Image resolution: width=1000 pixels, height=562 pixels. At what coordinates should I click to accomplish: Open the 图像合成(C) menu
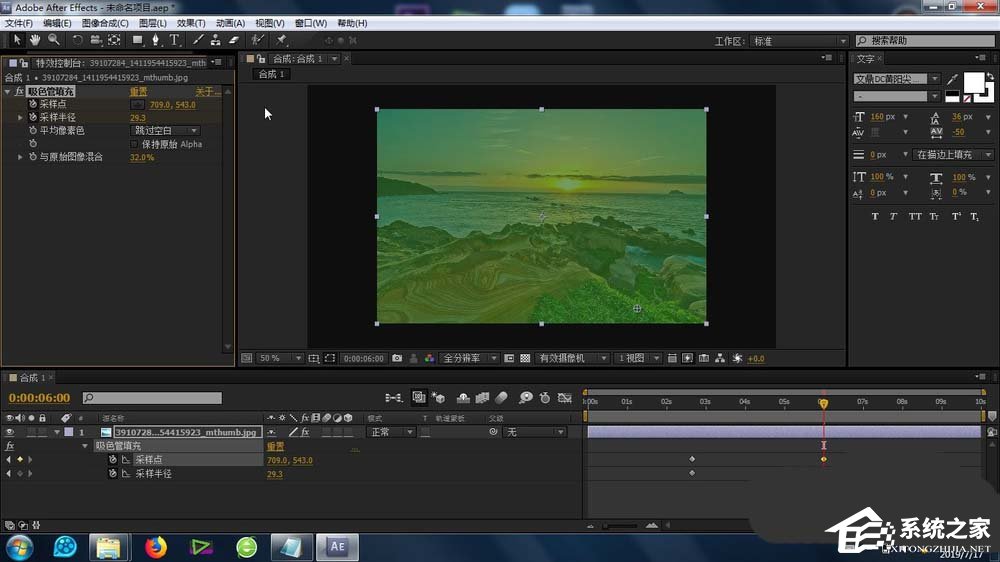coord(105,23)
